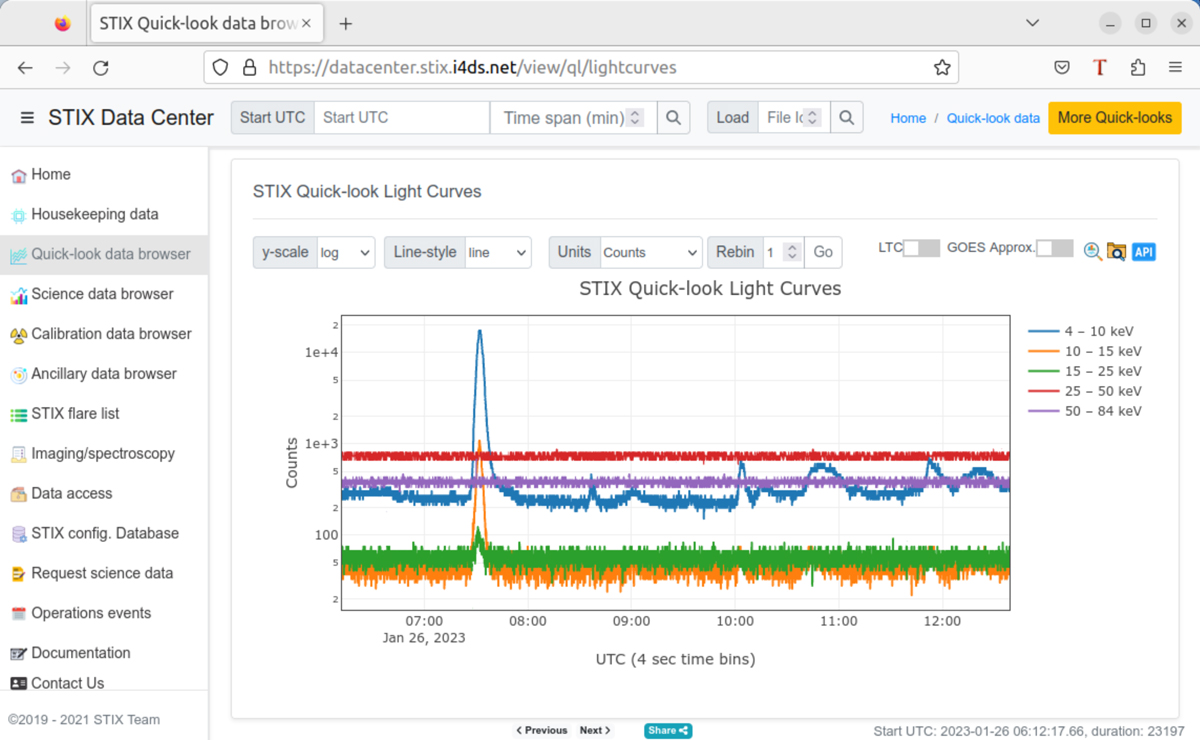Click the folder search icon

[x=1117, y=252]
